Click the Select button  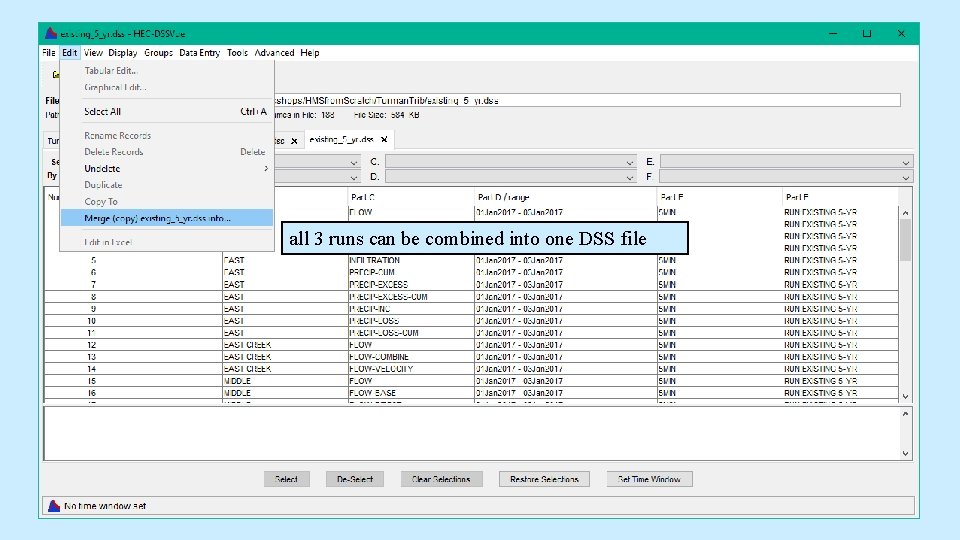pos(287,479)
